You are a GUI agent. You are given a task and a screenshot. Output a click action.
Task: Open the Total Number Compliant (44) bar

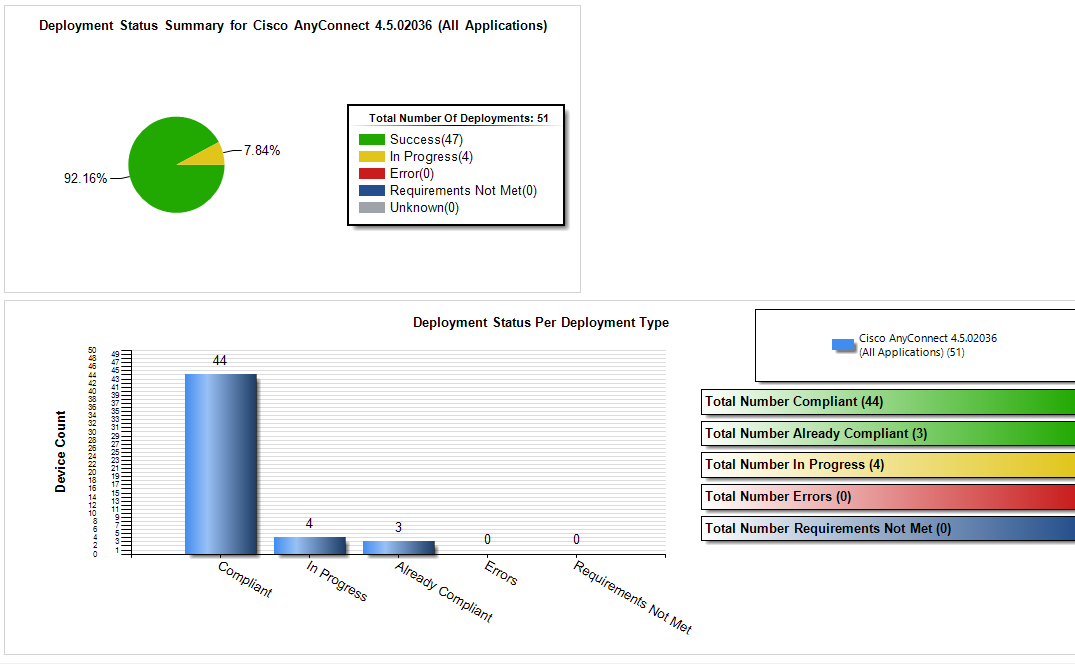click(x=889, y=402)
